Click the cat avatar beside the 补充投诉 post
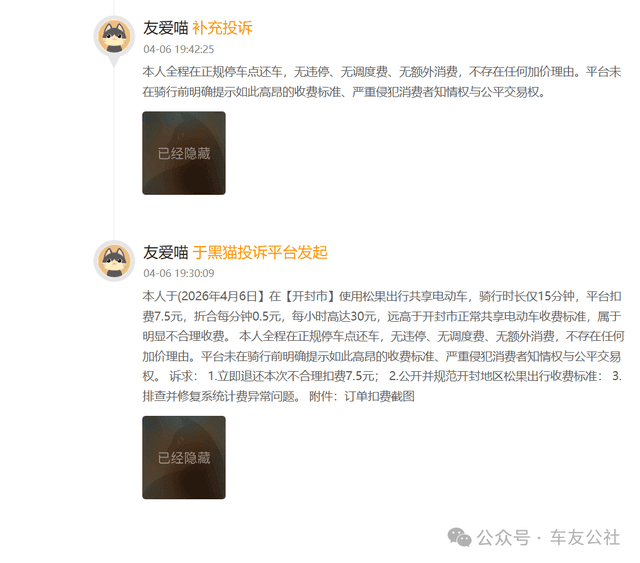The height and width of the screenshot is (563, 640). coord(114,37)
